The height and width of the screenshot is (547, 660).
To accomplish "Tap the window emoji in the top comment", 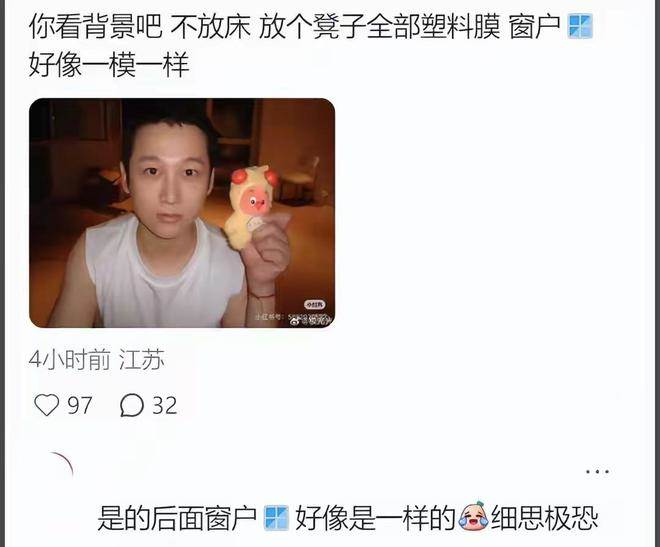I will pyautogui.click(x=580, y=27).
